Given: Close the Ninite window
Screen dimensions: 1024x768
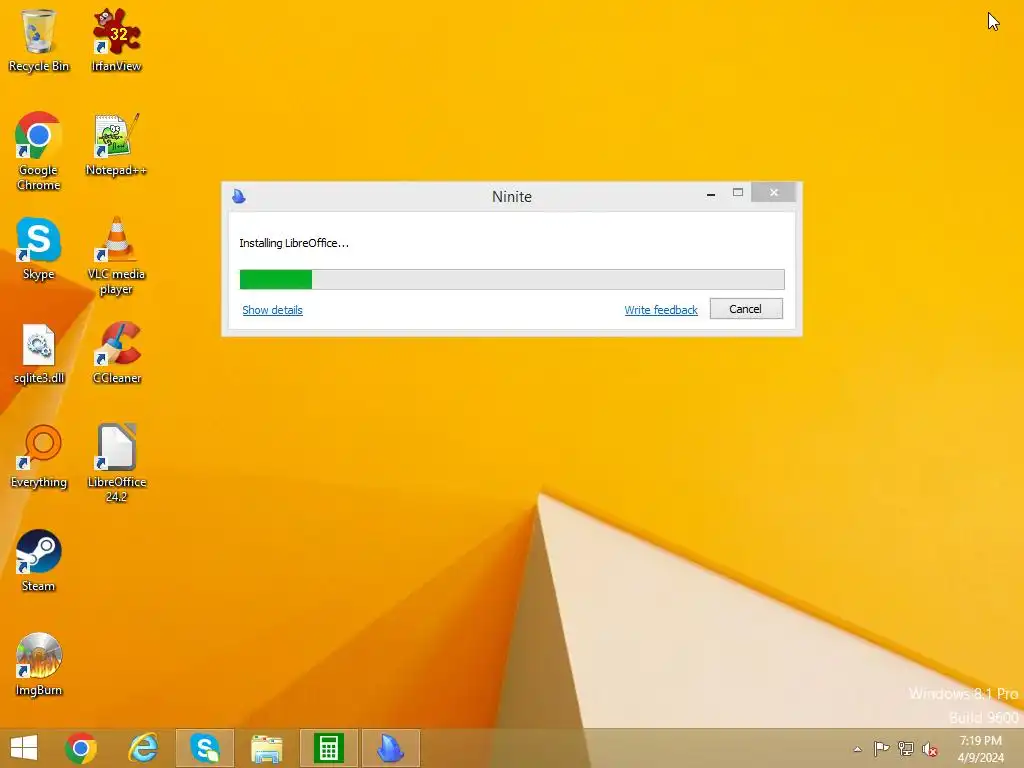Looking at the screenshot, I should coord(773,192).
